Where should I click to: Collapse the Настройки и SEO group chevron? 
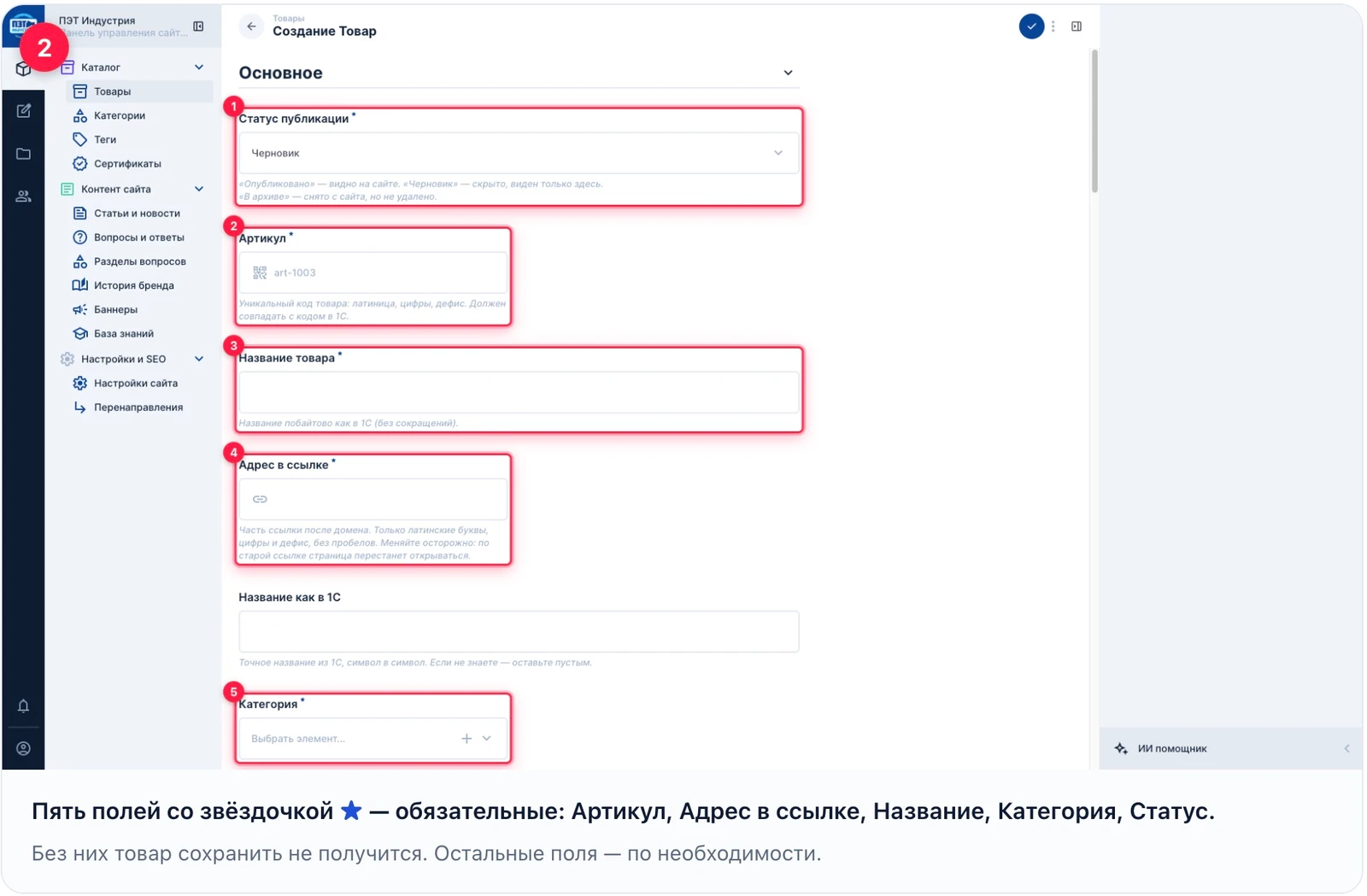tap(199, 360)
